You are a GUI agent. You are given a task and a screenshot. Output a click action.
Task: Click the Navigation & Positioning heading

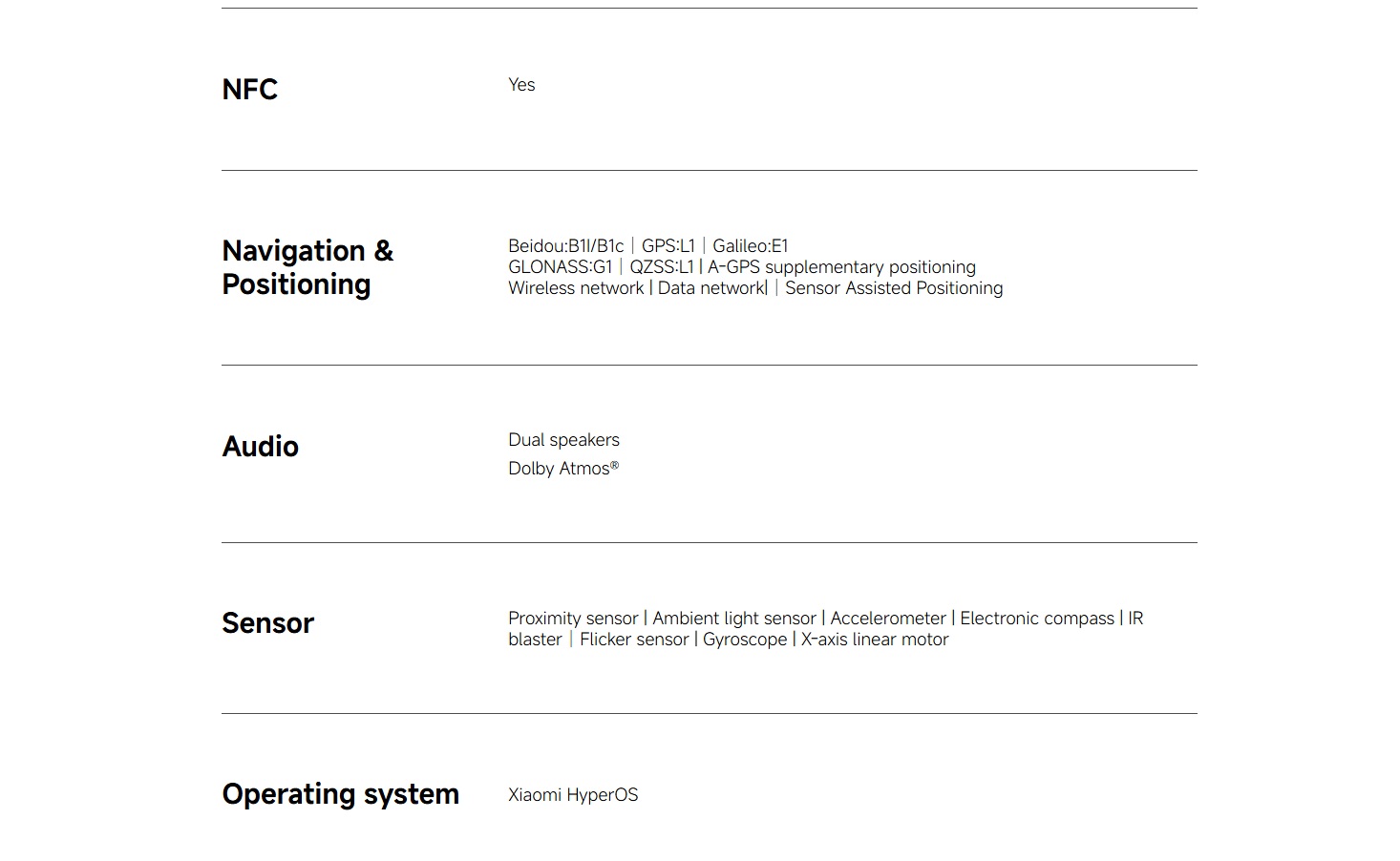pos(308,267)
